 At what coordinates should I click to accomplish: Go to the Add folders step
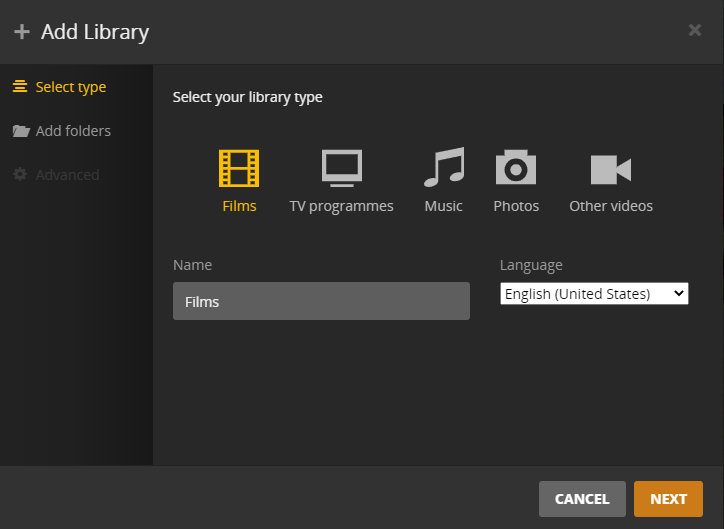tap(62, 131)
